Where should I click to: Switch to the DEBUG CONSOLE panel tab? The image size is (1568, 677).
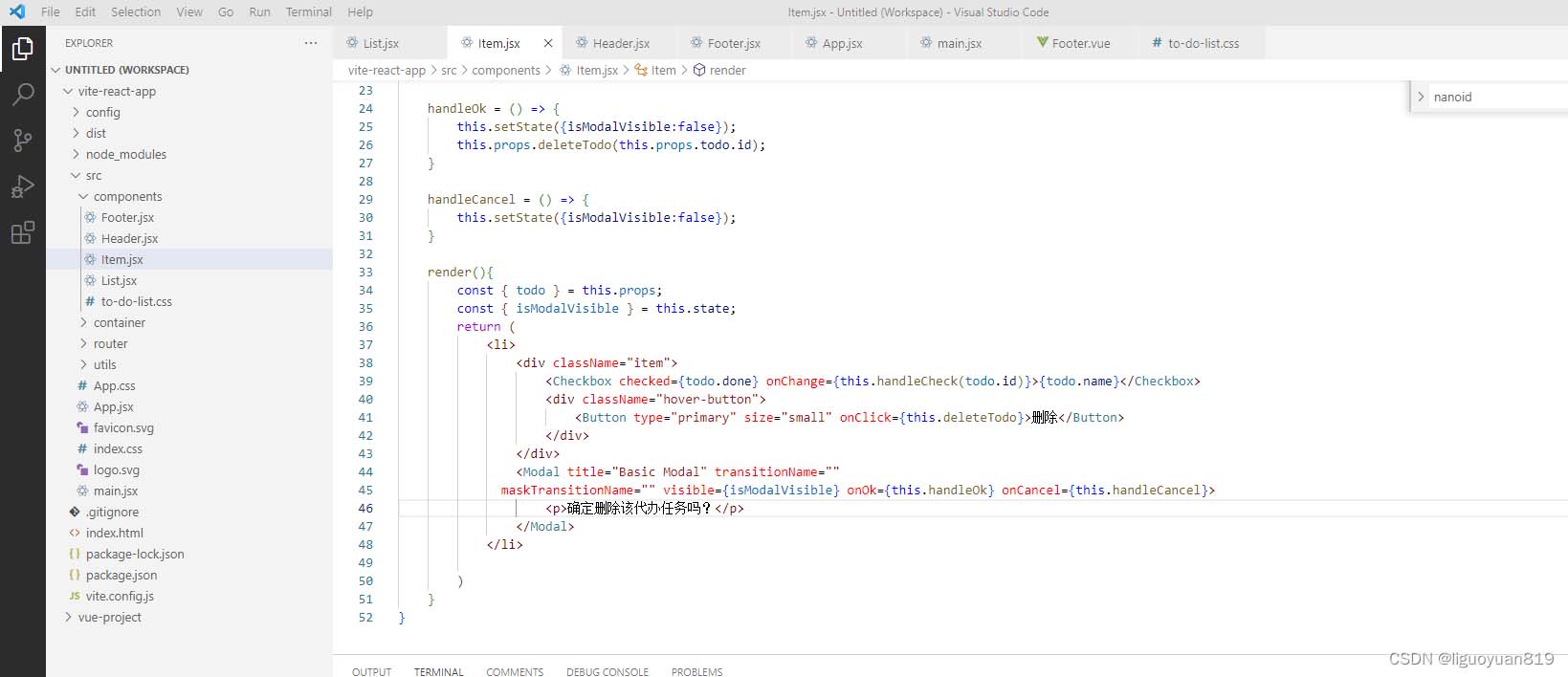(607, 671)
